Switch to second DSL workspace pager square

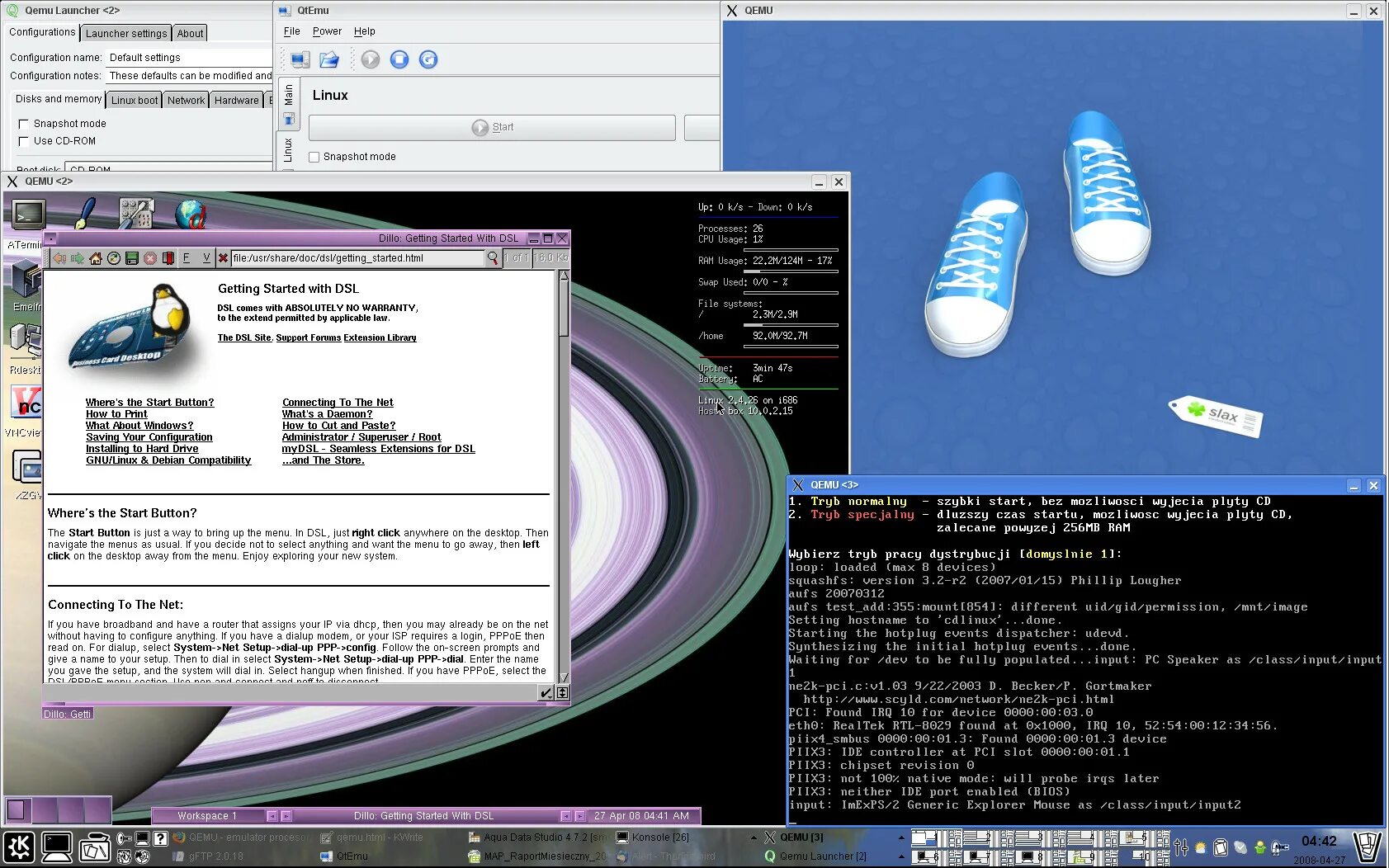(x=45, y=809)
